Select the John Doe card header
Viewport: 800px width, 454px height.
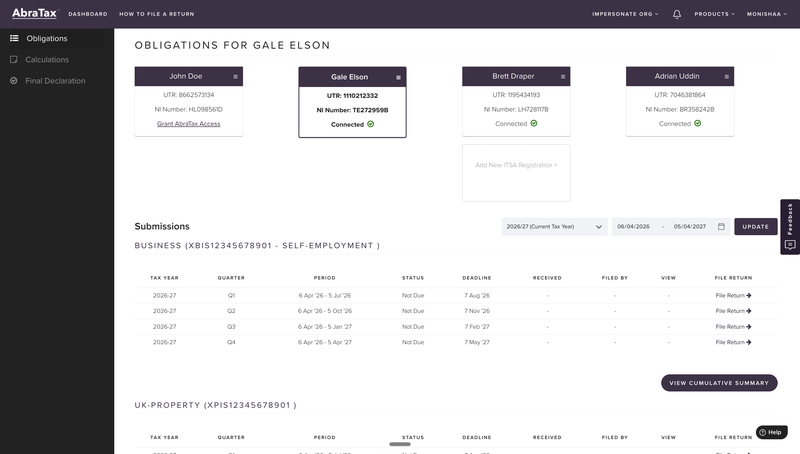pos(188,76)
